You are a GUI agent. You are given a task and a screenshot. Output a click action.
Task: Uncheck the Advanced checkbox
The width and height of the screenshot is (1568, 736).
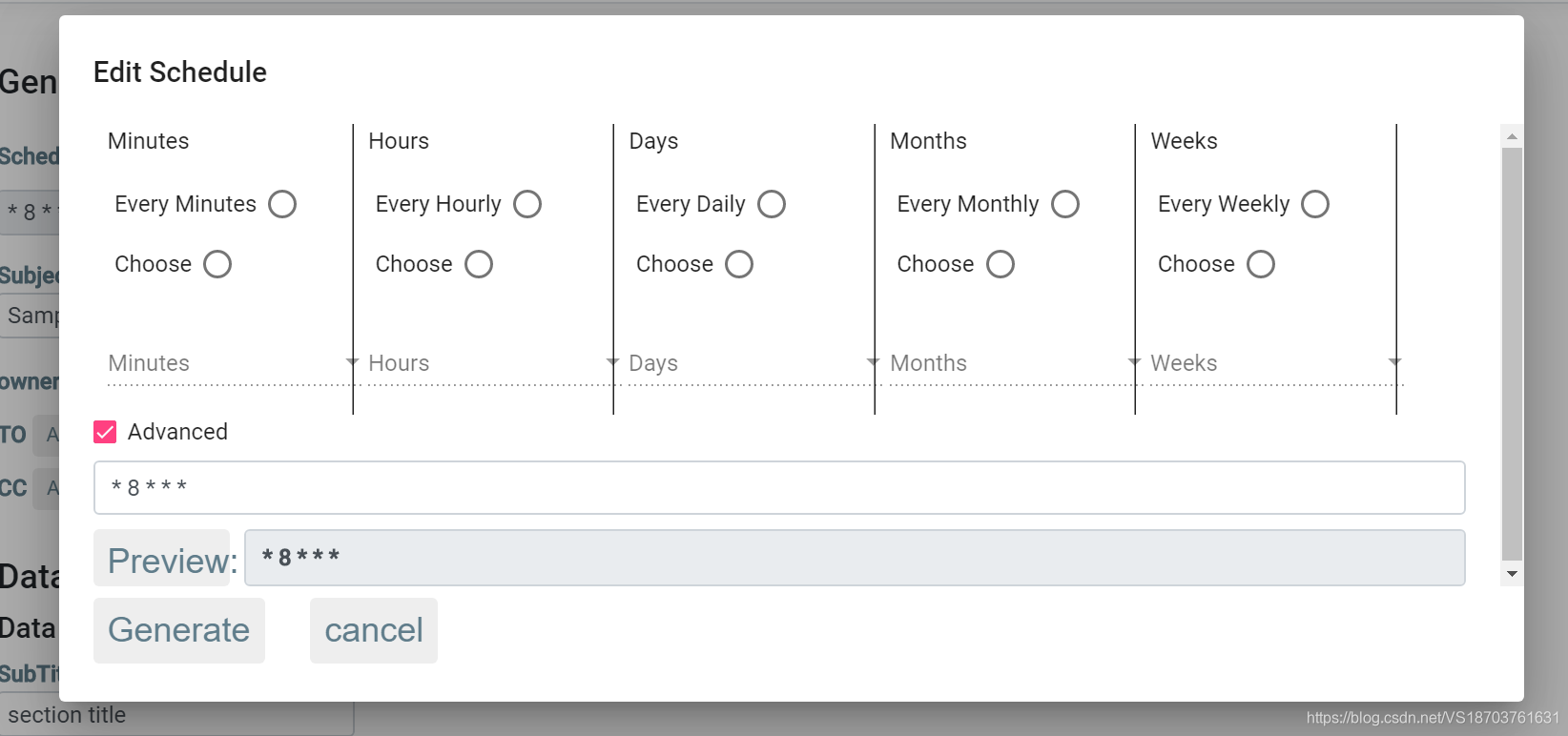(x=105, y=432)
